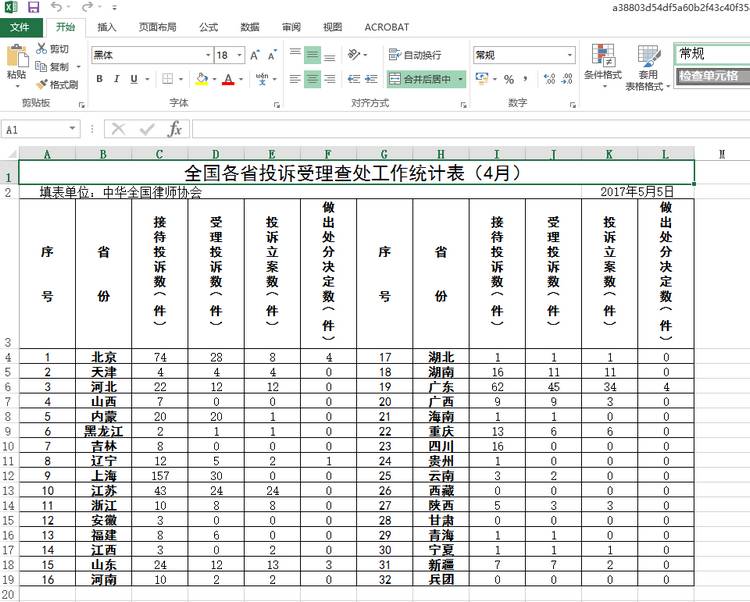Viewport: 750px width, 602px height.
Task: Switch to the Page Layout (页面布局) tab
Action: click(157, 27)
